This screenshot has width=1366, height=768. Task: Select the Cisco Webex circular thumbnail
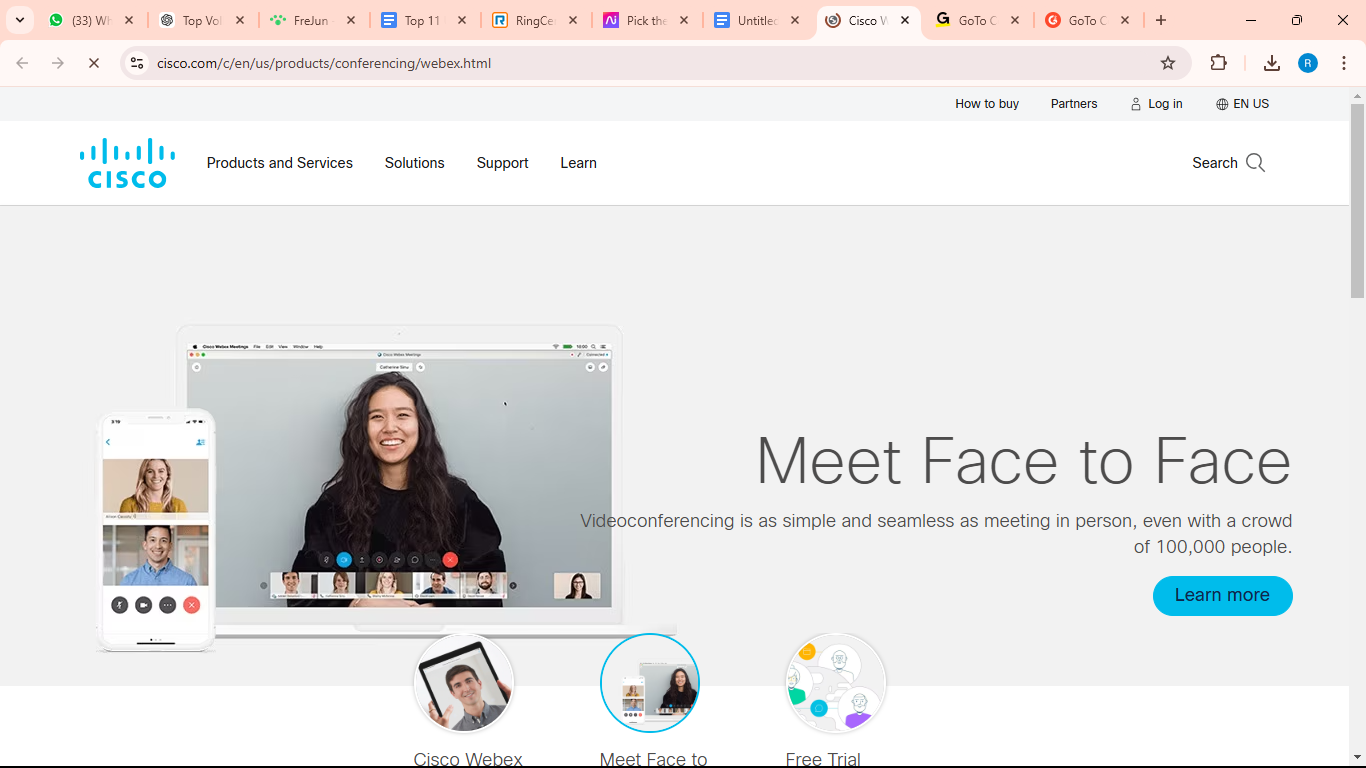[464, 683]
